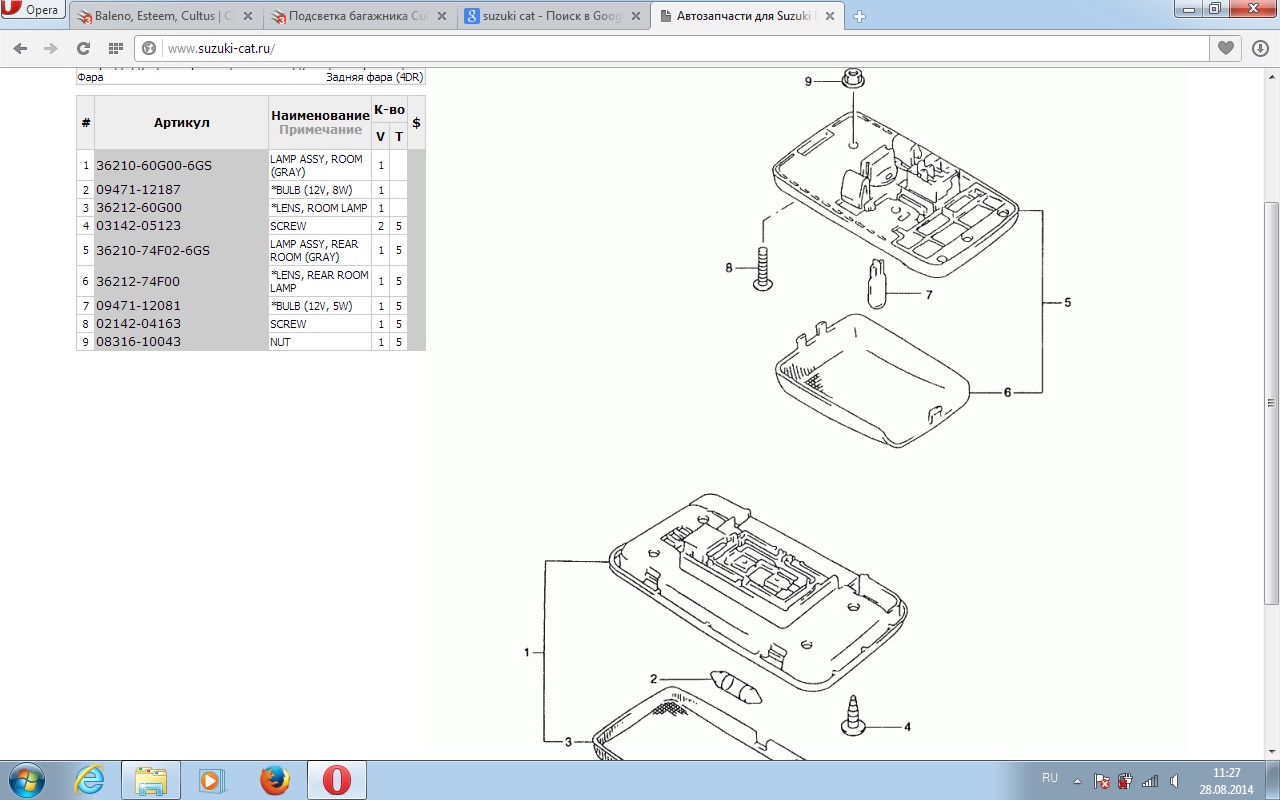Select the 'Автозапчасти для Suzuki' tab
Screen dimensions: 1280x800
pos(747,16)
